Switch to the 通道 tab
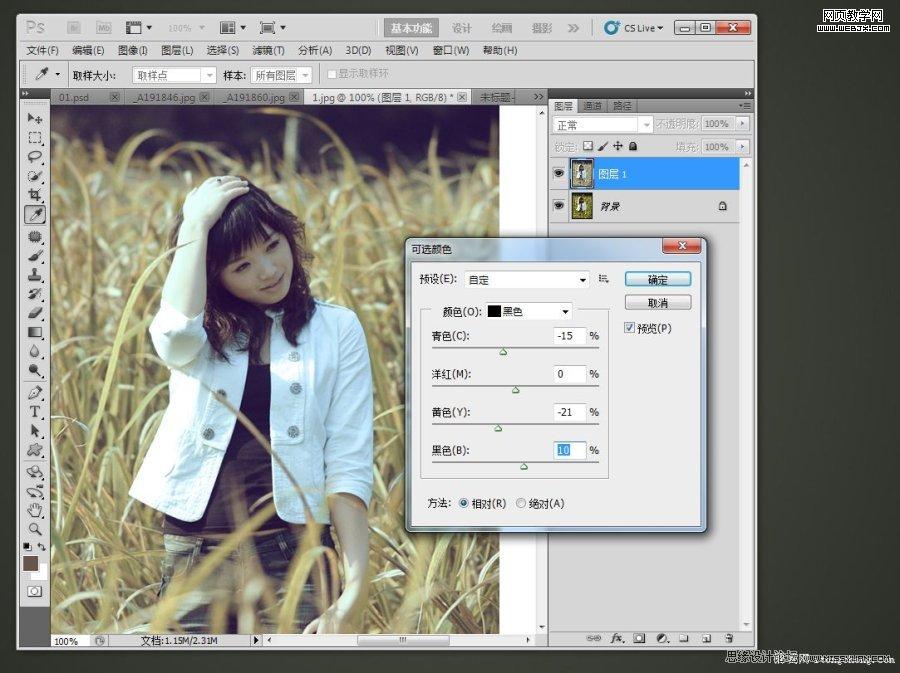The image size is (900, 673). click(592, 106)
